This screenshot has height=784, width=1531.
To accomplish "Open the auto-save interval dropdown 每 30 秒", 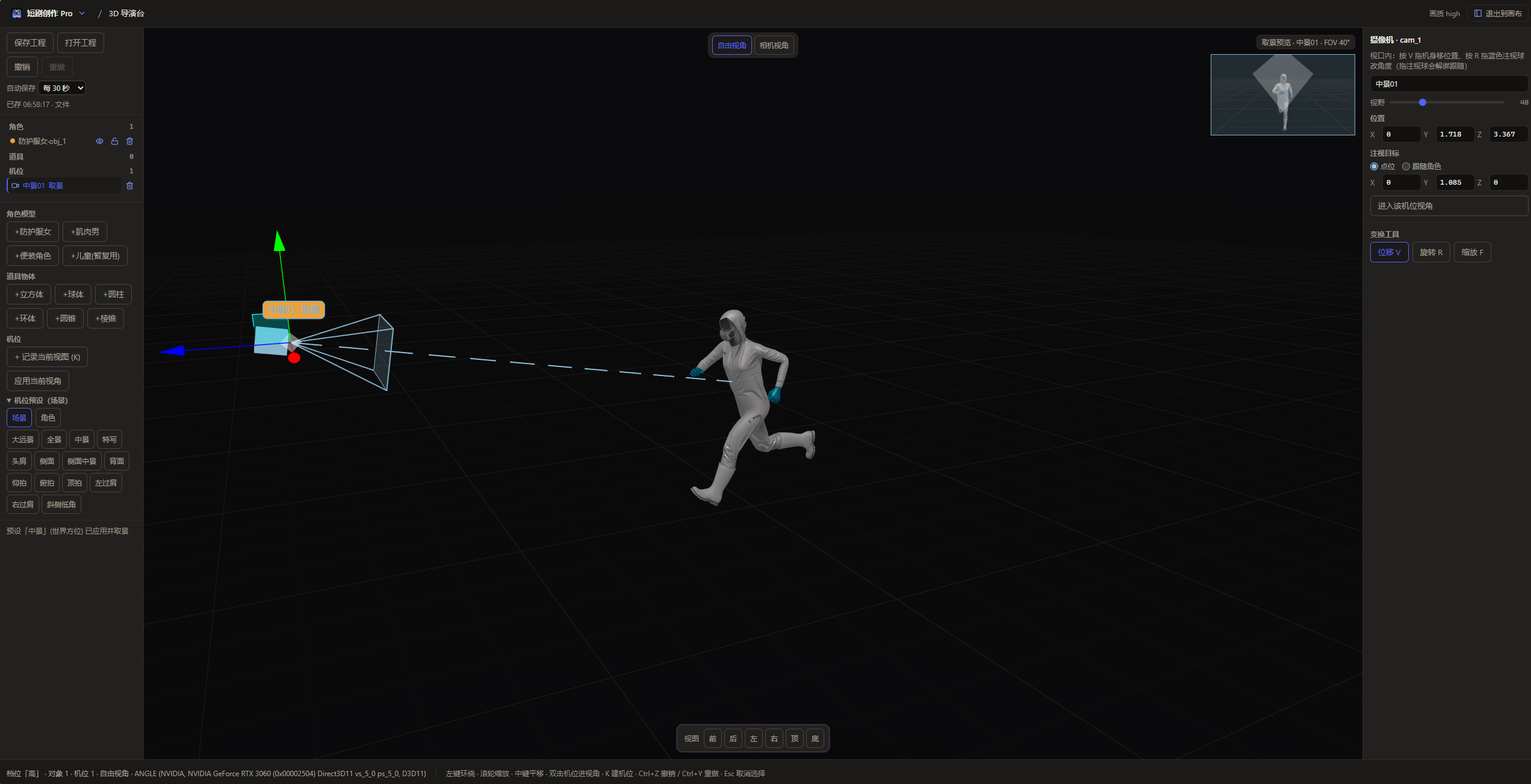I will pos(63,88).
